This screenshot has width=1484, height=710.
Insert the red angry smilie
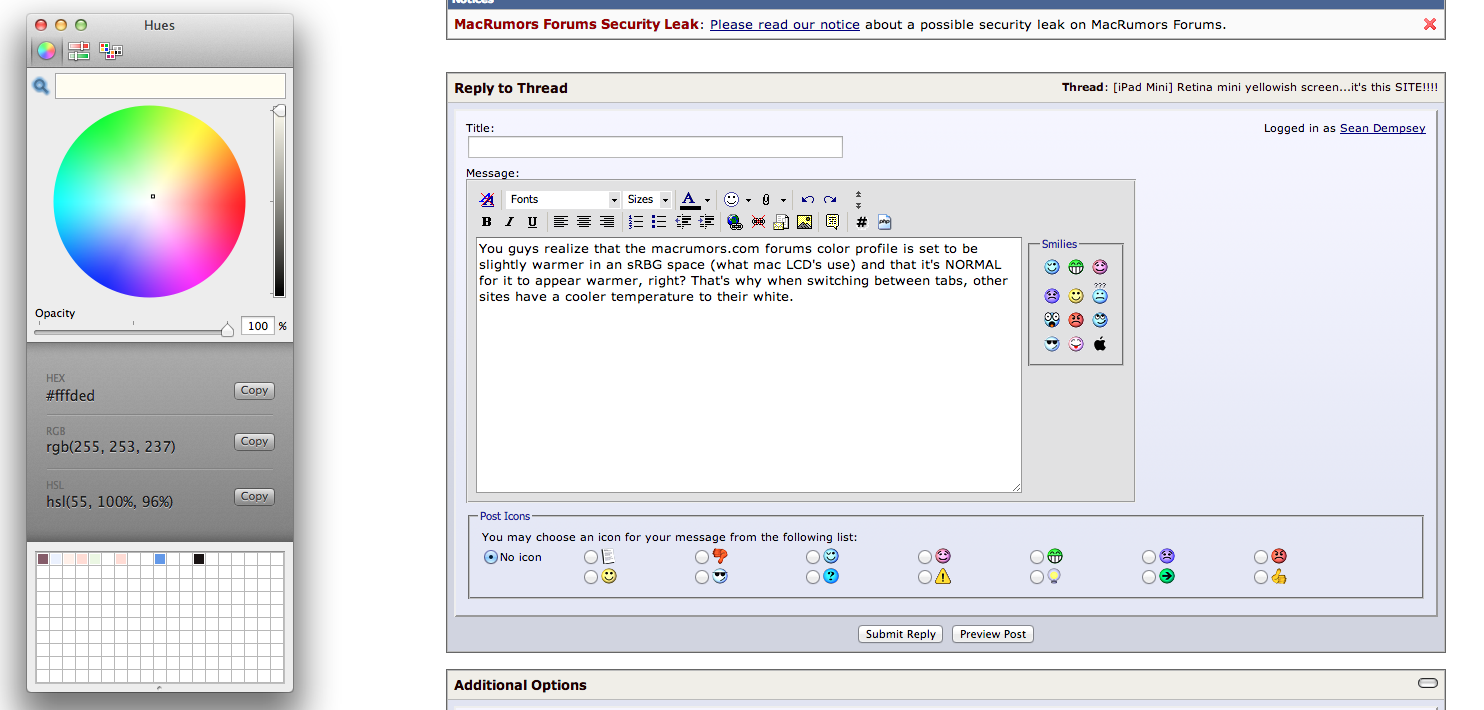pos(1076,320)
